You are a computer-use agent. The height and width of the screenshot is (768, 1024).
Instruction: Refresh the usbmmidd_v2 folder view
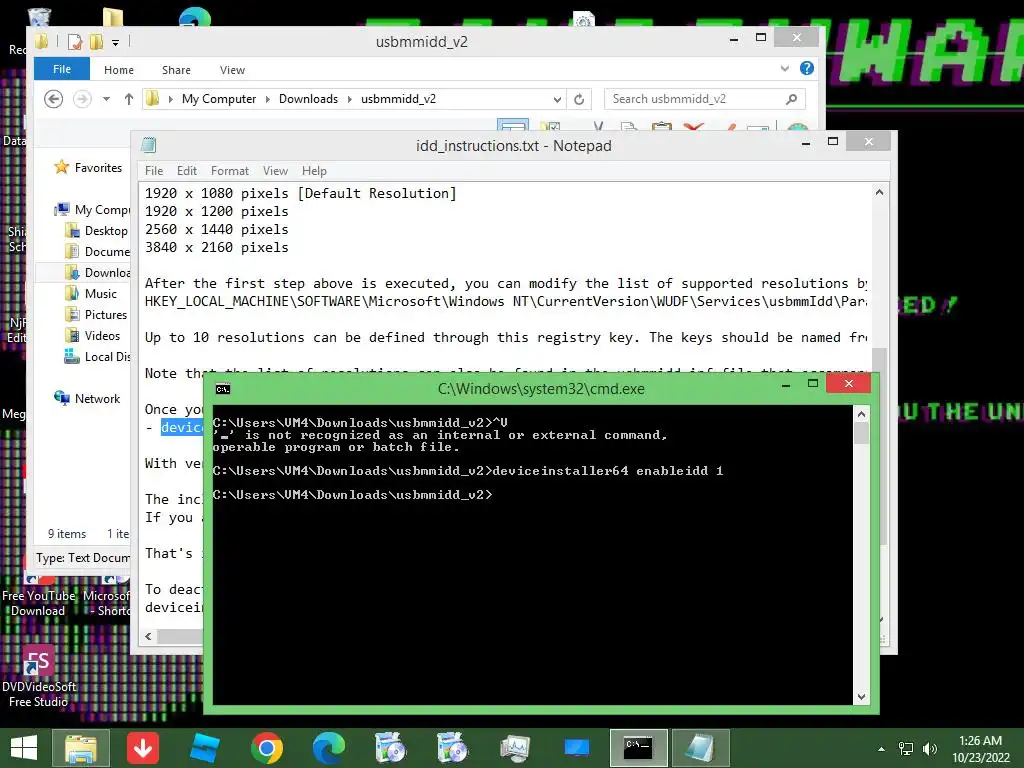[x=579, y=99]
